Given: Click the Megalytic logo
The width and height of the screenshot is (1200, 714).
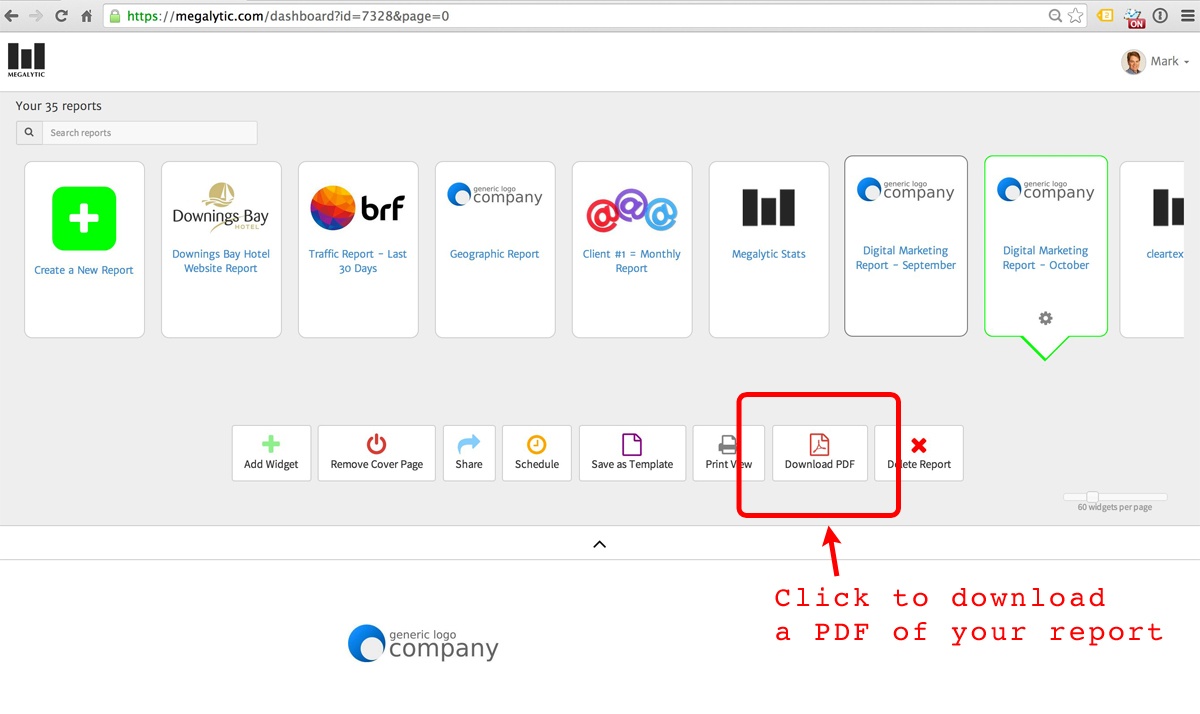Looking at the screenshot, I should point(26,59).
